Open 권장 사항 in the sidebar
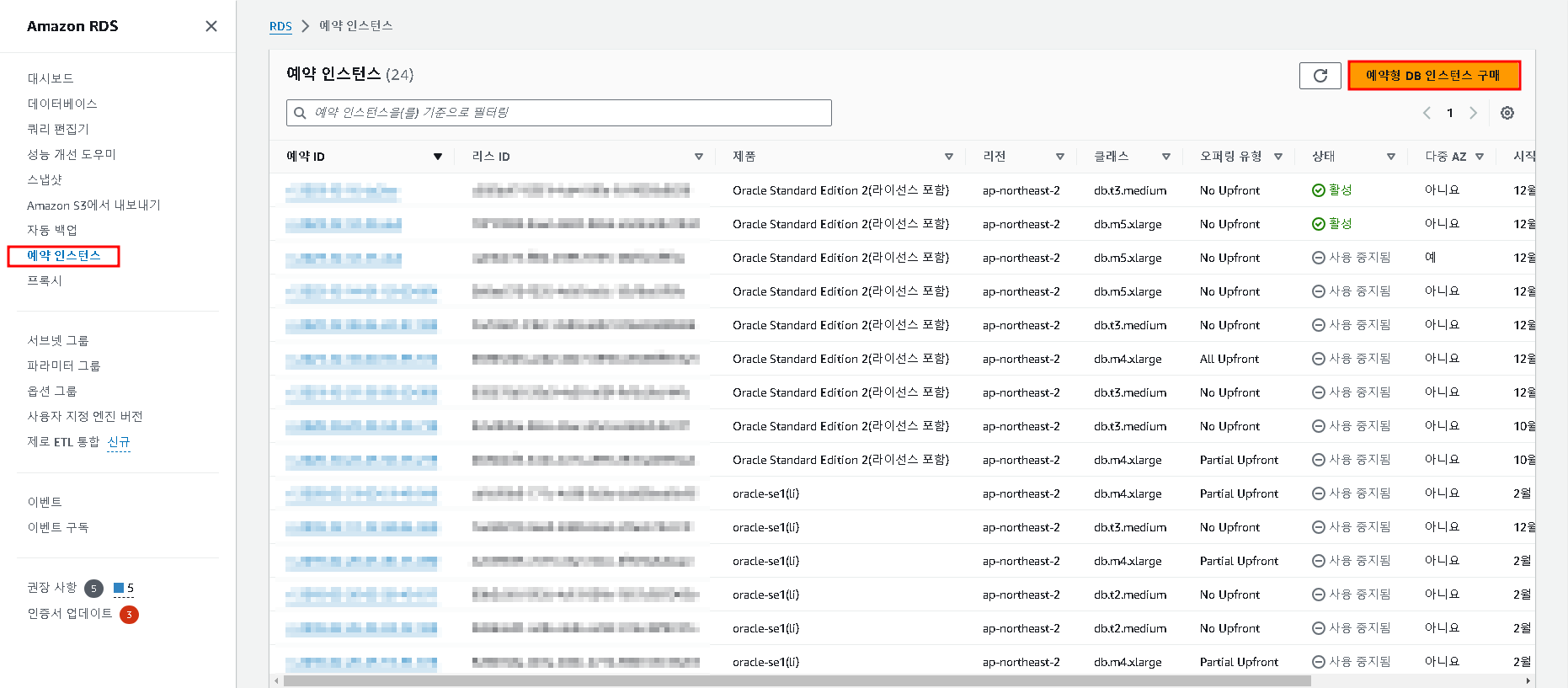Screen dimensions: 1568x688 [x=51, y=587]
